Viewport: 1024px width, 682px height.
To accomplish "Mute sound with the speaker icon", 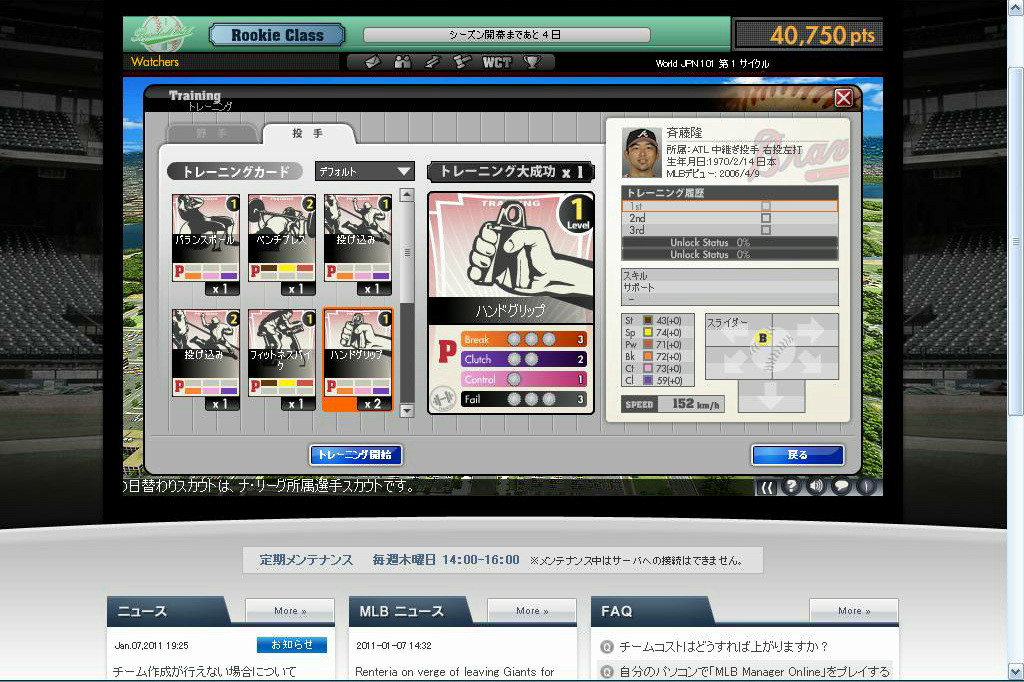I will click(x=816, y=486).
